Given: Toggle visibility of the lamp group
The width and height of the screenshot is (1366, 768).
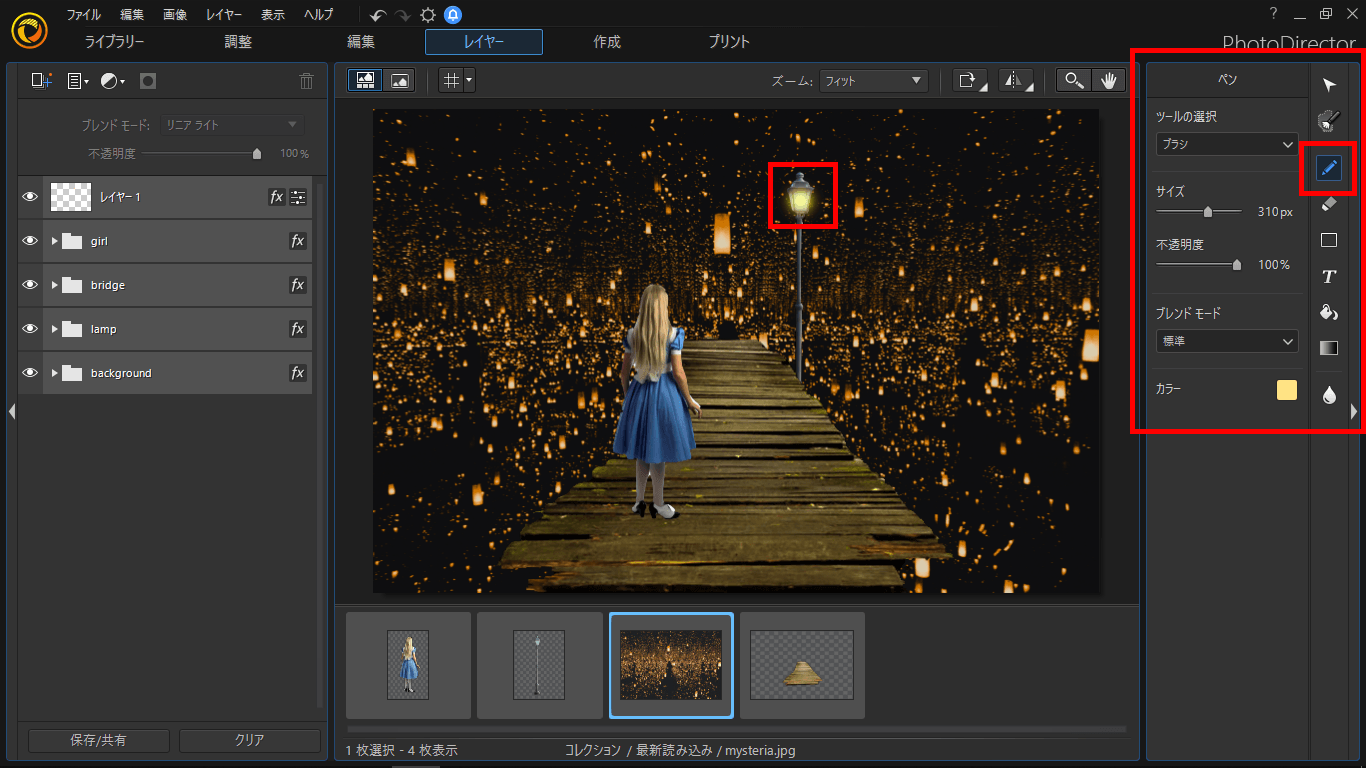Looking at the screenshot, I should pyautogui.click(x=30, y=329).
